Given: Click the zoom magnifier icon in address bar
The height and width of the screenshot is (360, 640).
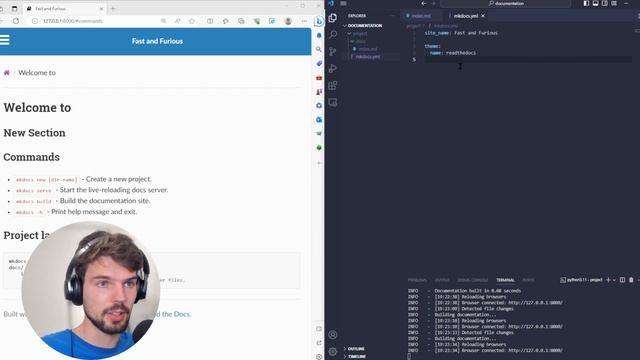Looking at the screenshot, I should pyautogui.click(x=163, y=21).
